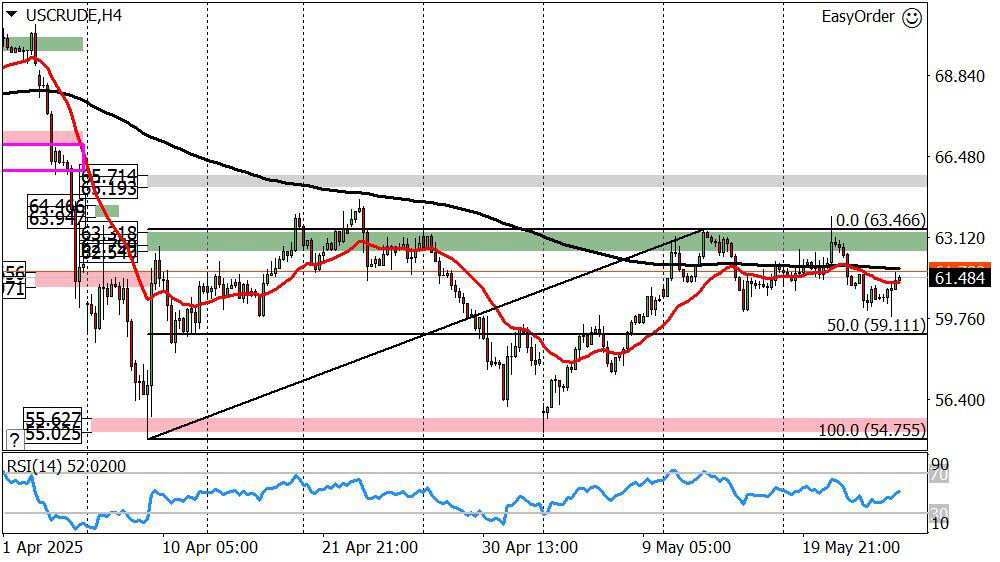
Task: Click the 30 Apr 13:00 time label
Action: point(530,548)
